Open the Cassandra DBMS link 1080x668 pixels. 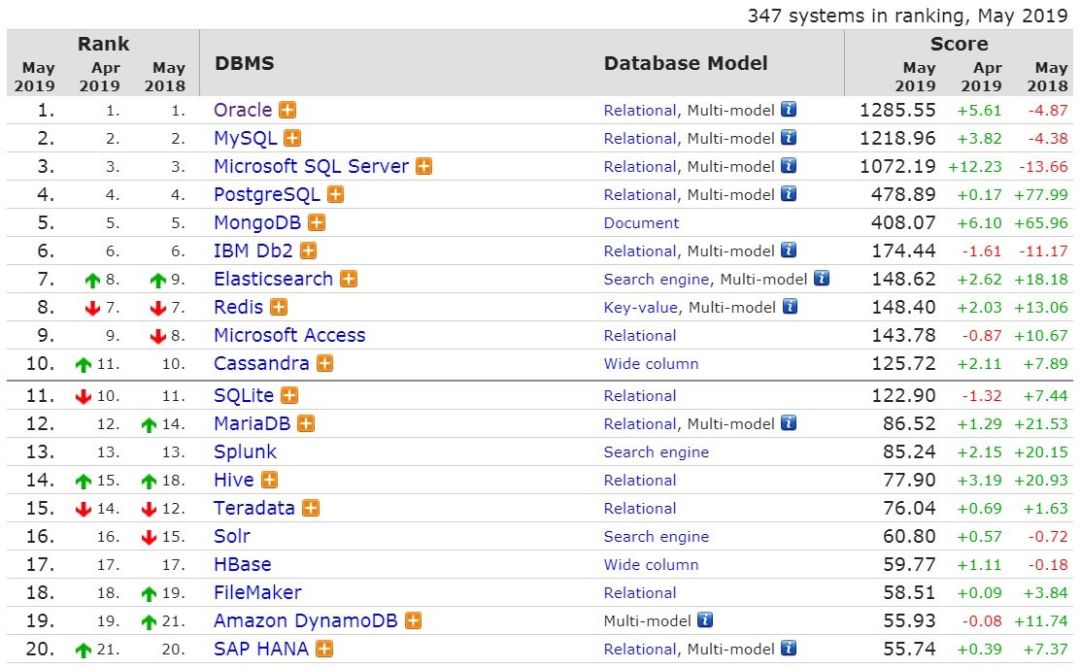click(x=261, y=364)
